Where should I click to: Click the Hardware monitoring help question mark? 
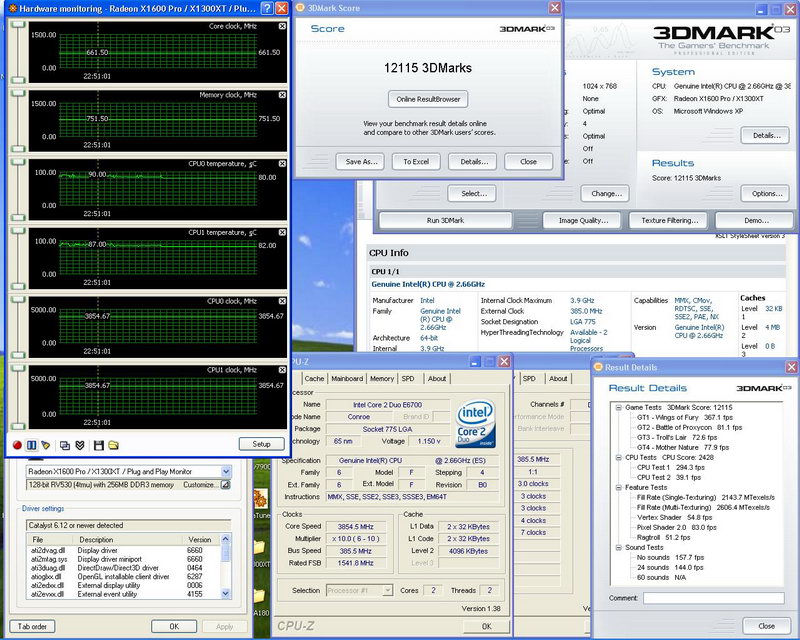tap(266, 8)
